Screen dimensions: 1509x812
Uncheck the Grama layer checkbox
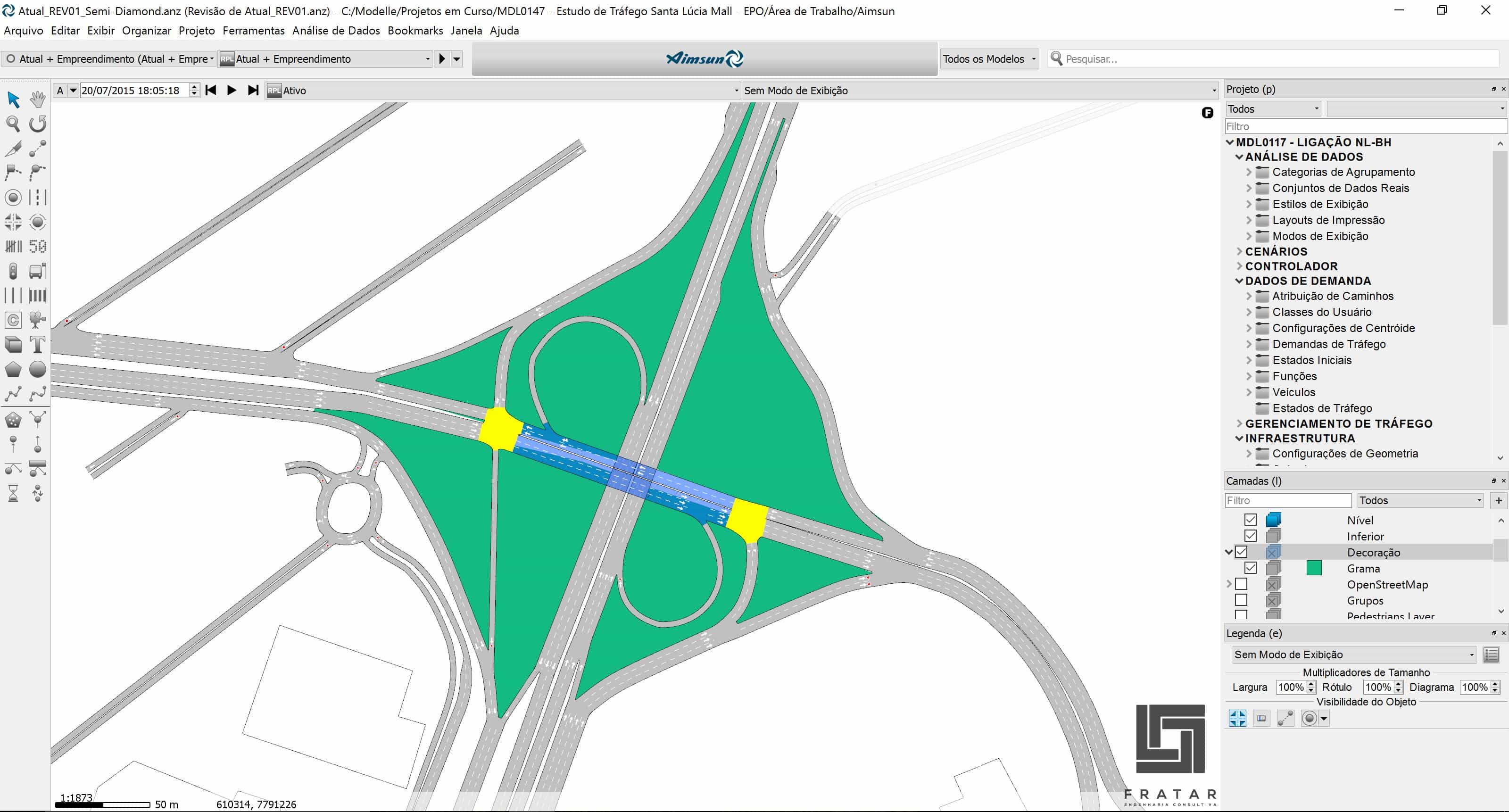(1250, 568)
